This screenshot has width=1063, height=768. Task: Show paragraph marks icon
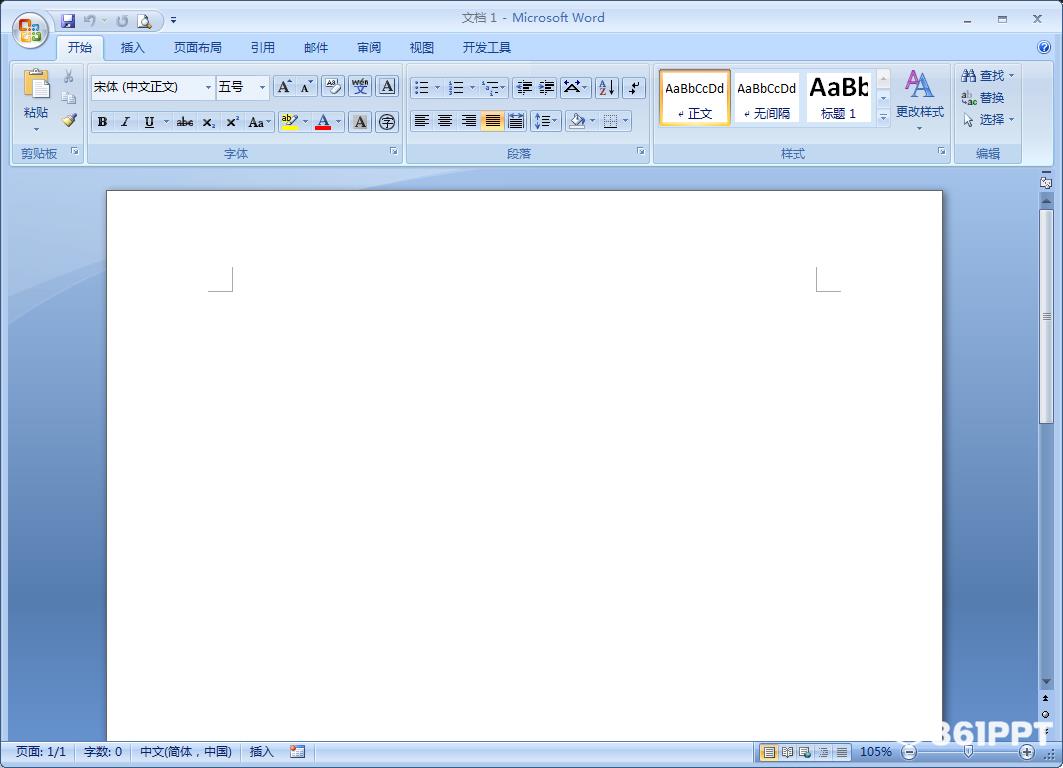coord(634,87)
